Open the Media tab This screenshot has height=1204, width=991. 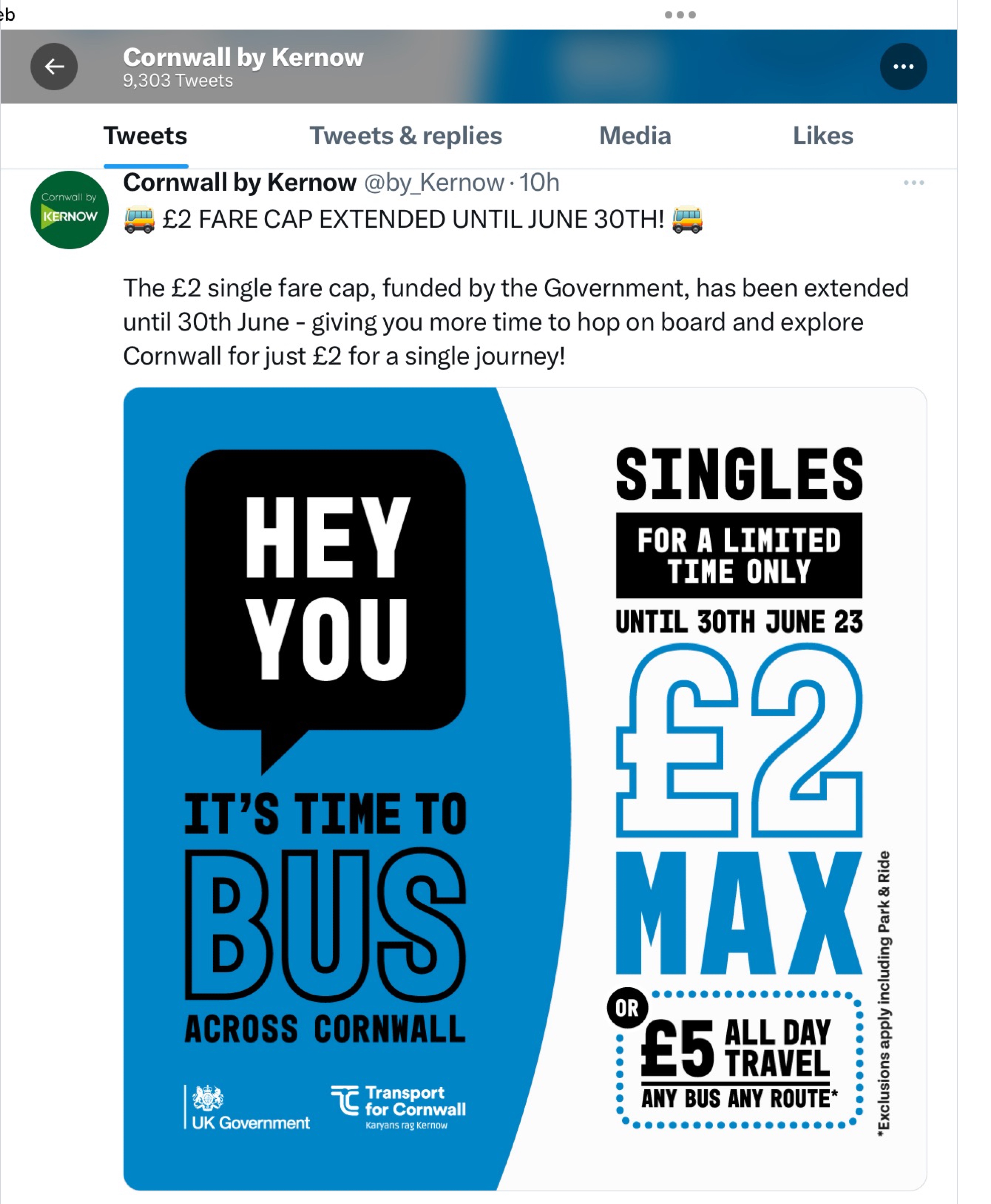pyautogui.click(x=635, y=136)
